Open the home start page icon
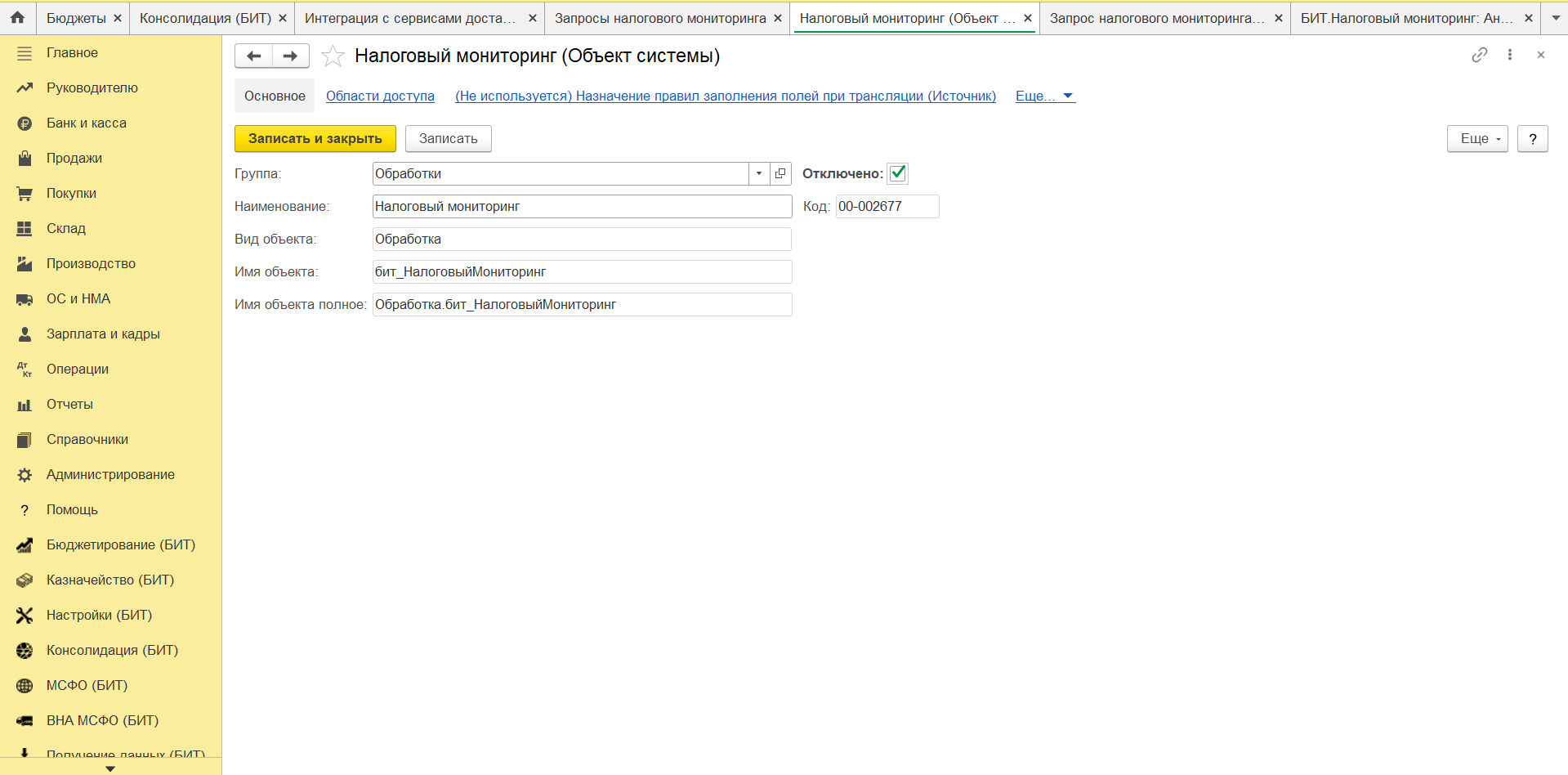Screen dimensions: 1568x775 [17, 17]
